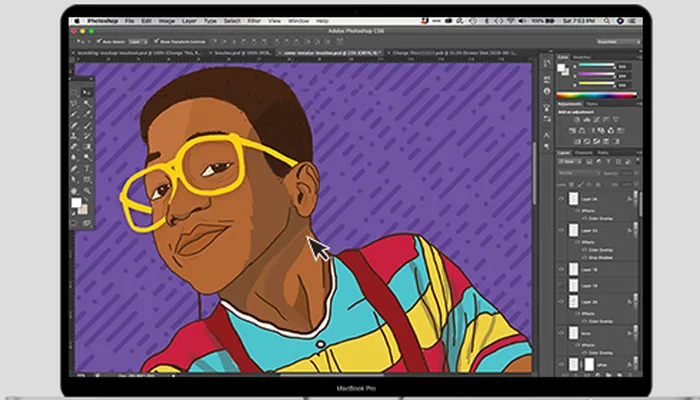The image size is (700, 400).
Task: Open the Normal blend mode dropdown
Action: (579, 173)
